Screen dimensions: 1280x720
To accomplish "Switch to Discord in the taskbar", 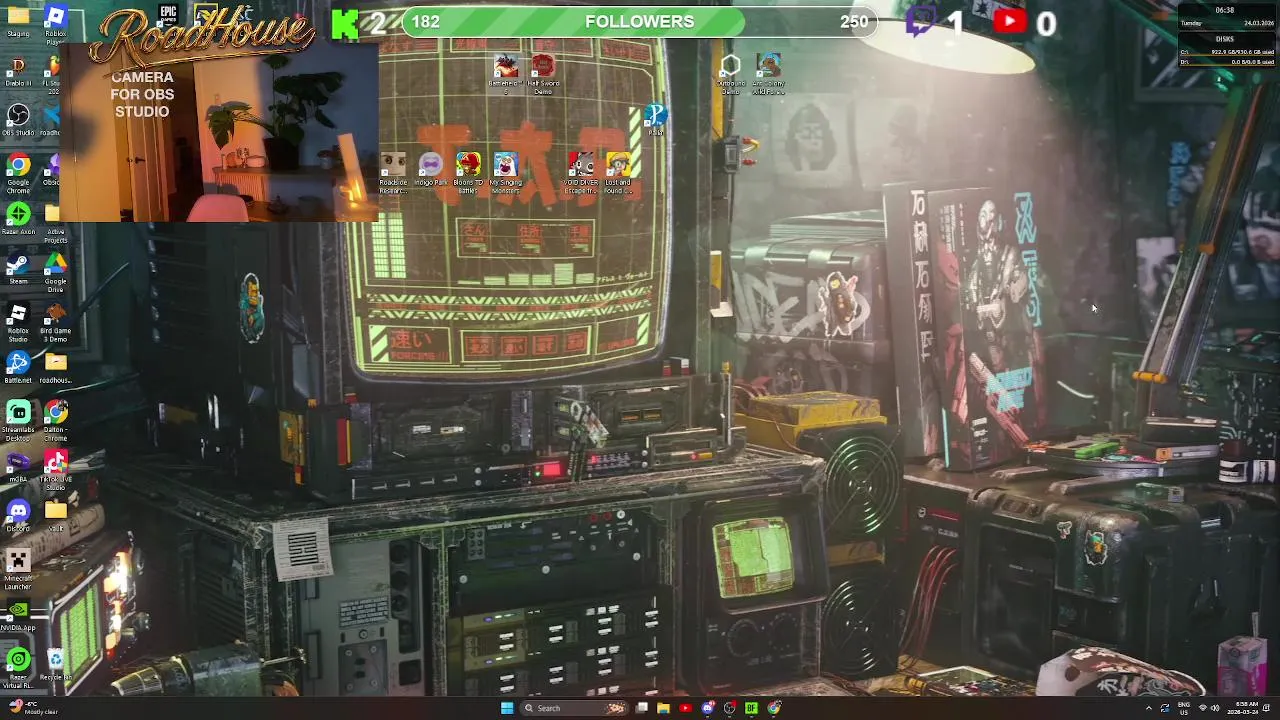I will tap(708, 708).
